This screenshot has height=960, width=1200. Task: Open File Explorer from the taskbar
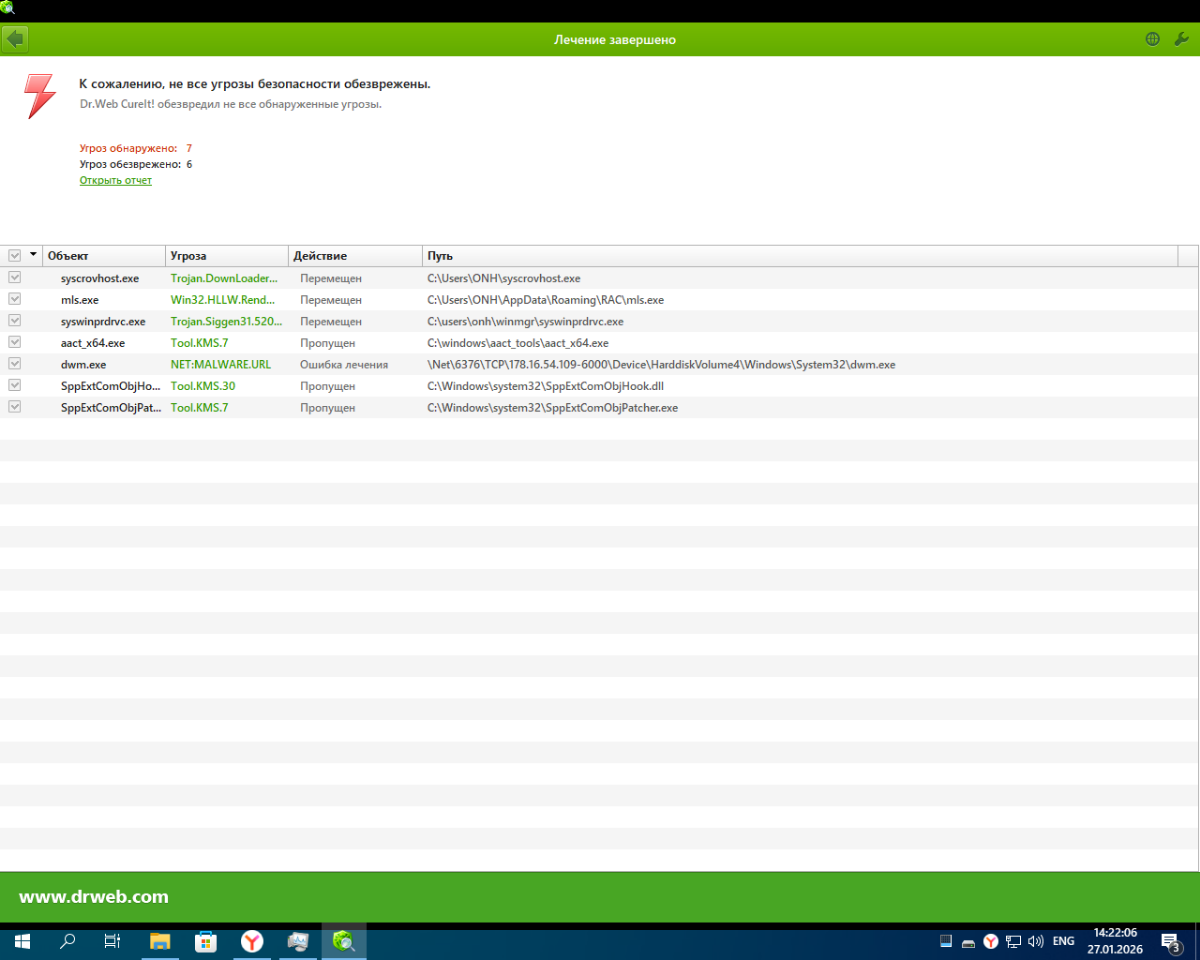(x=160, y=941)
